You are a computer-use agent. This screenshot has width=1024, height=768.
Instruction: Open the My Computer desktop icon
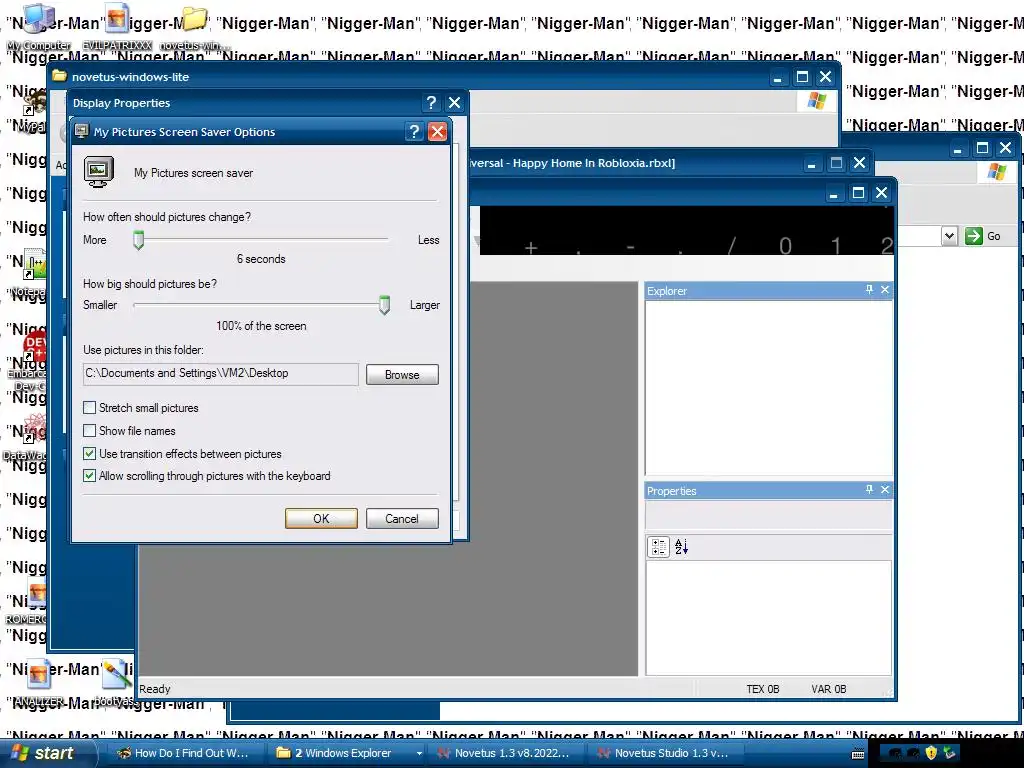(x=39, y=26)
